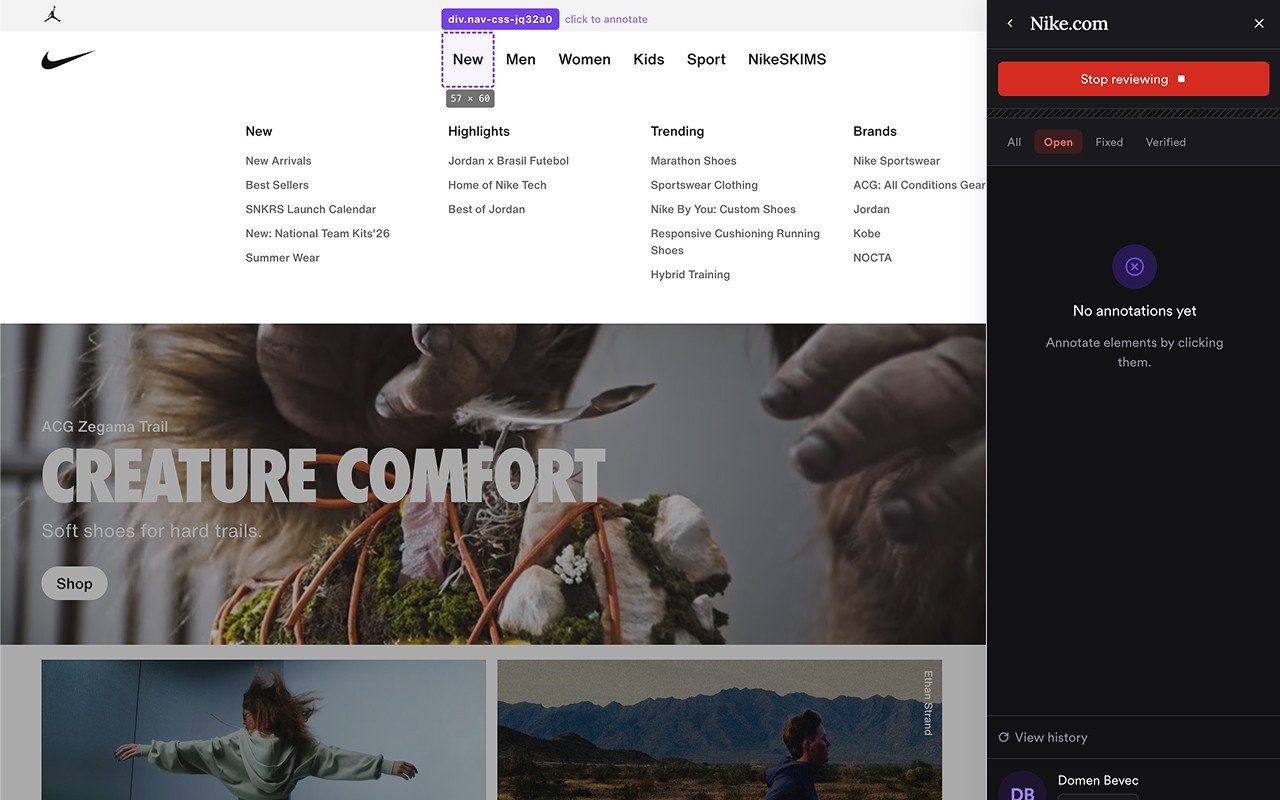The width and height of the screenshot is (1280, 800).
Task: Open Home of Nike Tech link
Action: (x=498, y=185)
